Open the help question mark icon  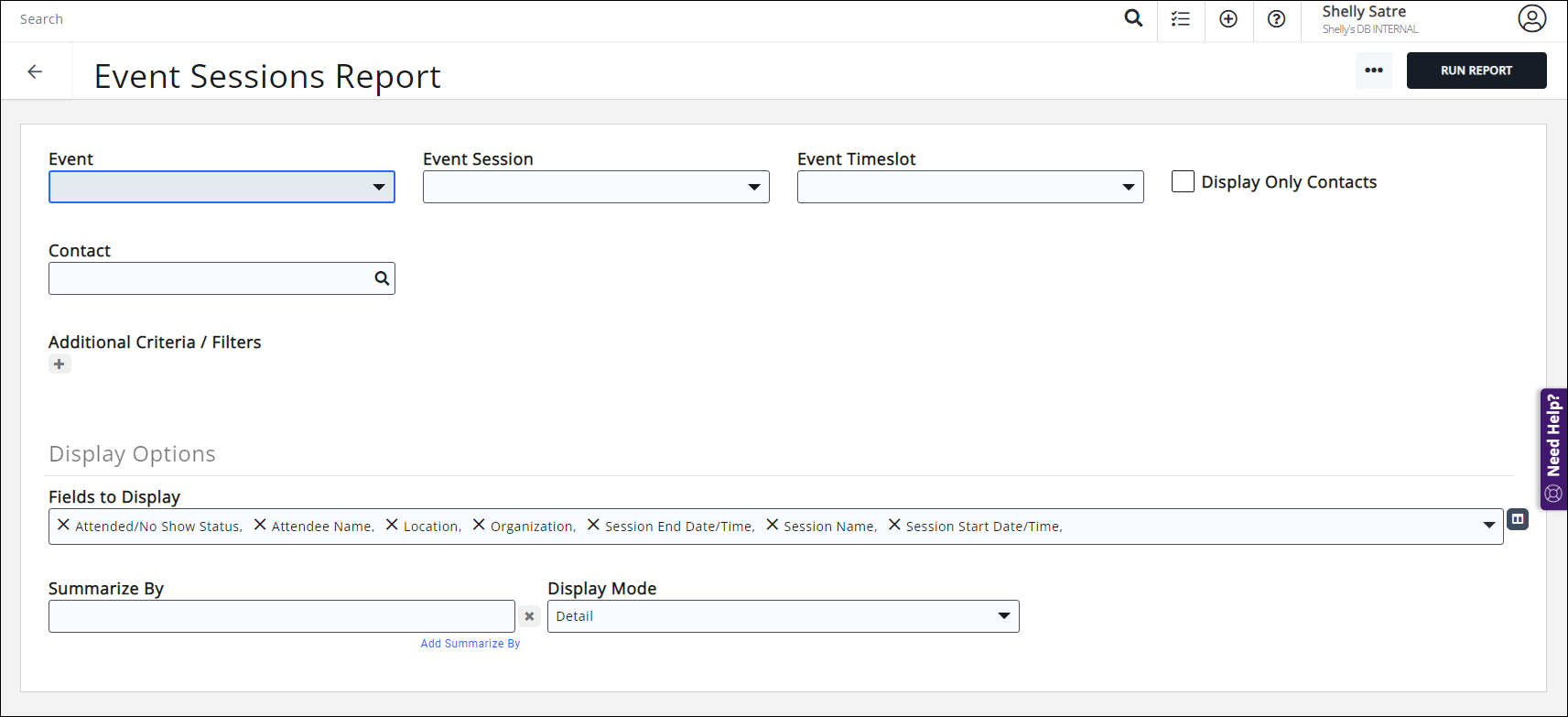tap(1276, 19)
